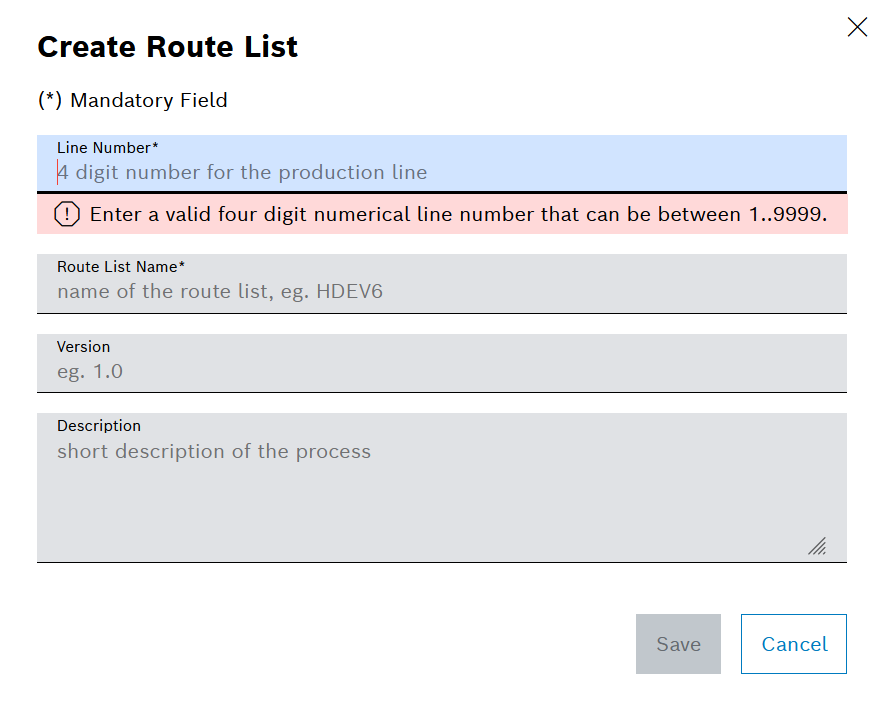Screen dimensions: 883x713
Task: Click Cancel to dismiss the form
Action: click(793, 644)
